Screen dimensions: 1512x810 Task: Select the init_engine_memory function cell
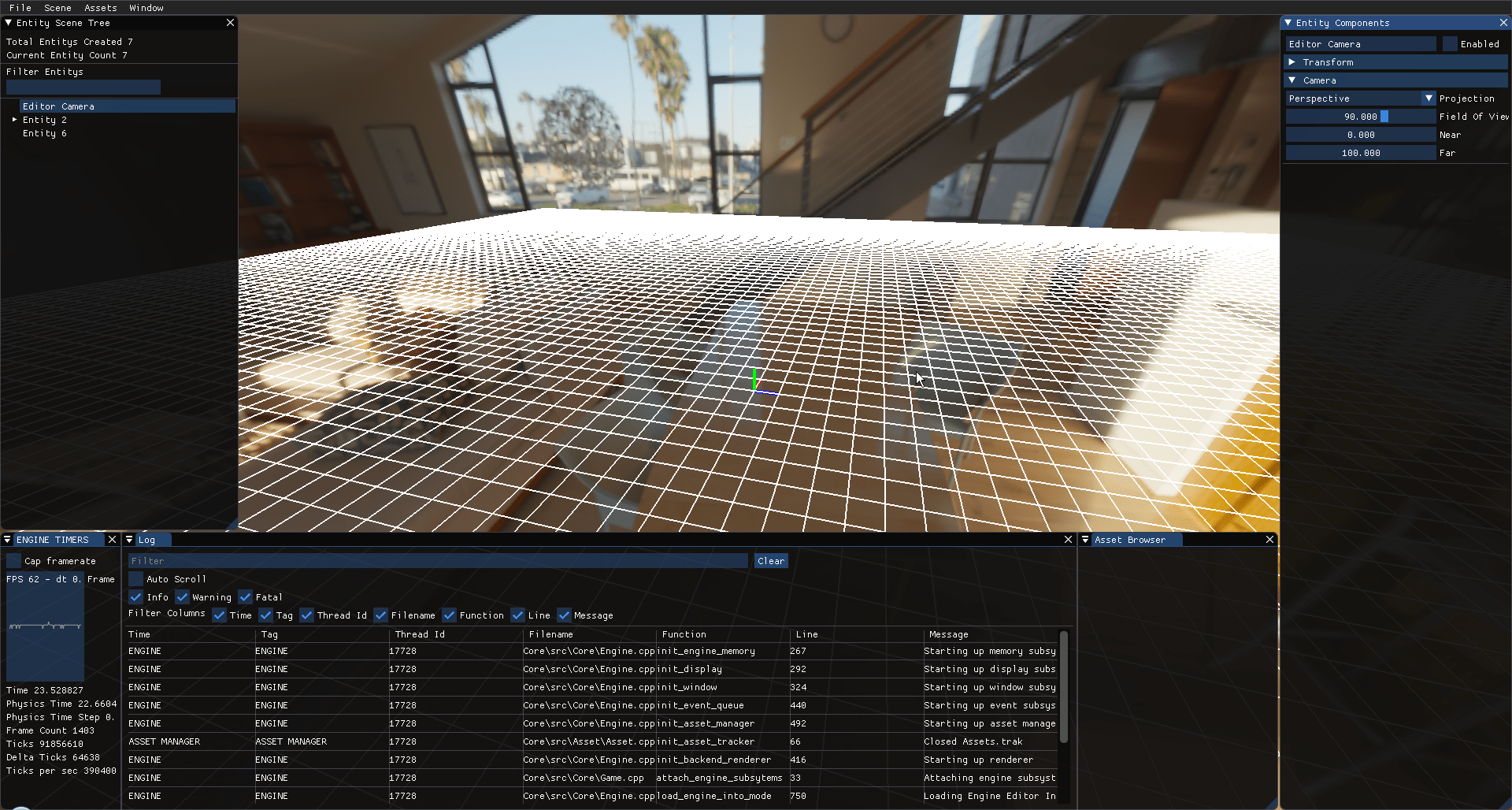(x=706, y=652)
